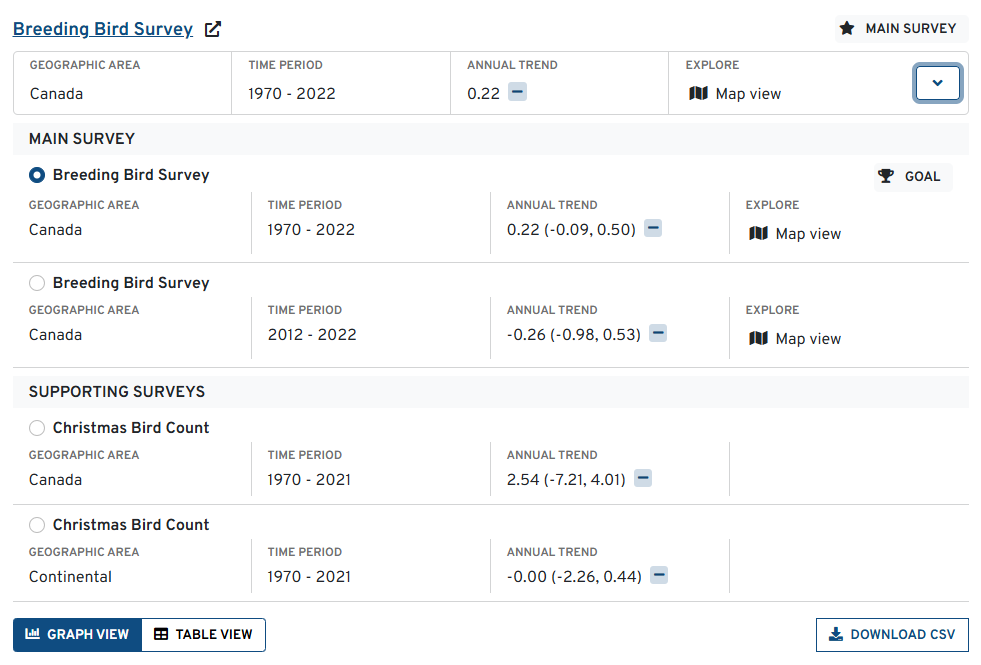Click the map icon in the summary row

pos(698,93)
